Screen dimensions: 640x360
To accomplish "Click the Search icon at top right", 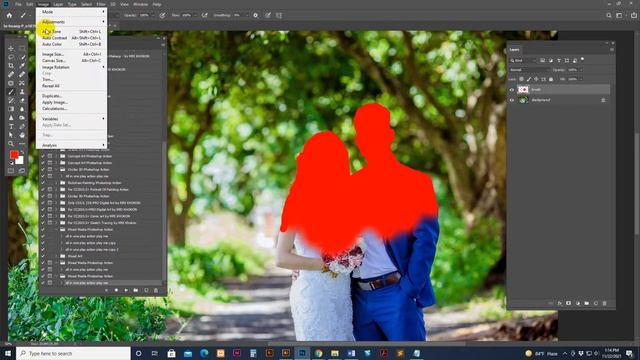I will click(x=609, y=15).
